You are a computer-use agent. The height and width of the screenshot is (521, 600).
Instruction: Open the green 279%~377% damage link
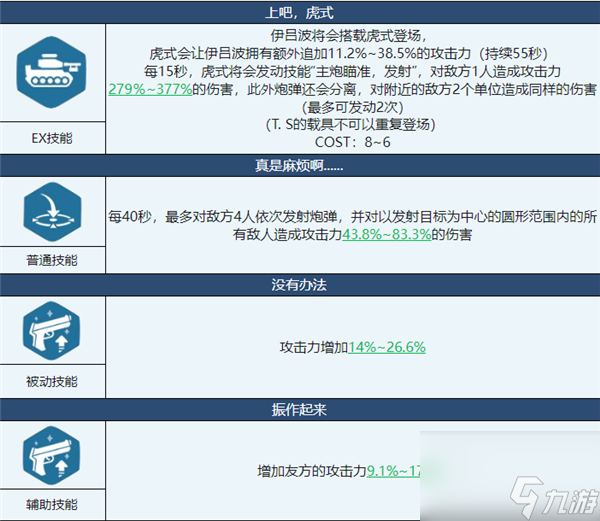pos(151,88)
